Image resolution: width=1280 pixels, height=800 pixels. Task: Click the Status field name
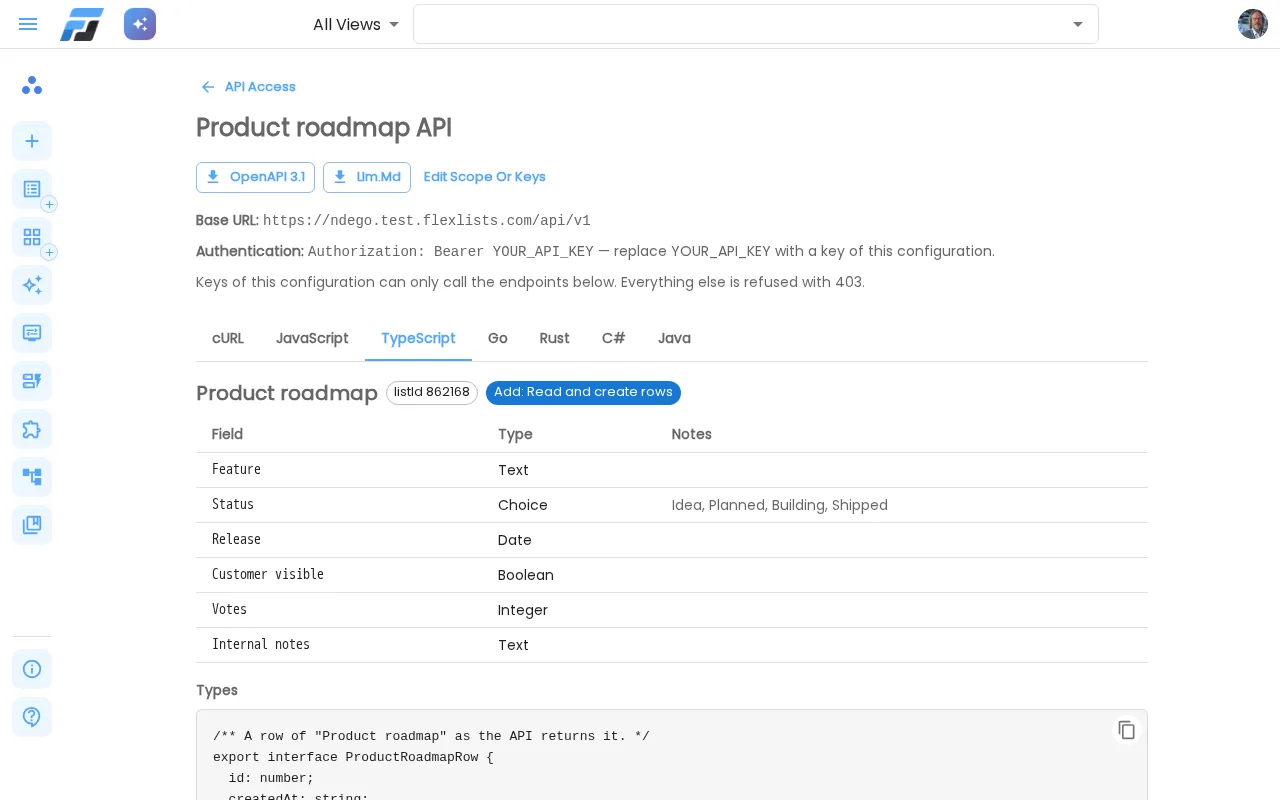pos(233,505)
